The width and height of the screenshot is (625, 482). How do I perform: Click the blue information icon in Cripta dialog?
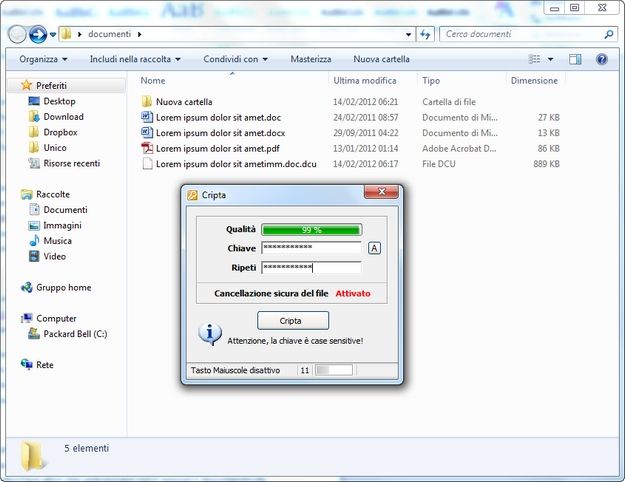click(209, 334)
